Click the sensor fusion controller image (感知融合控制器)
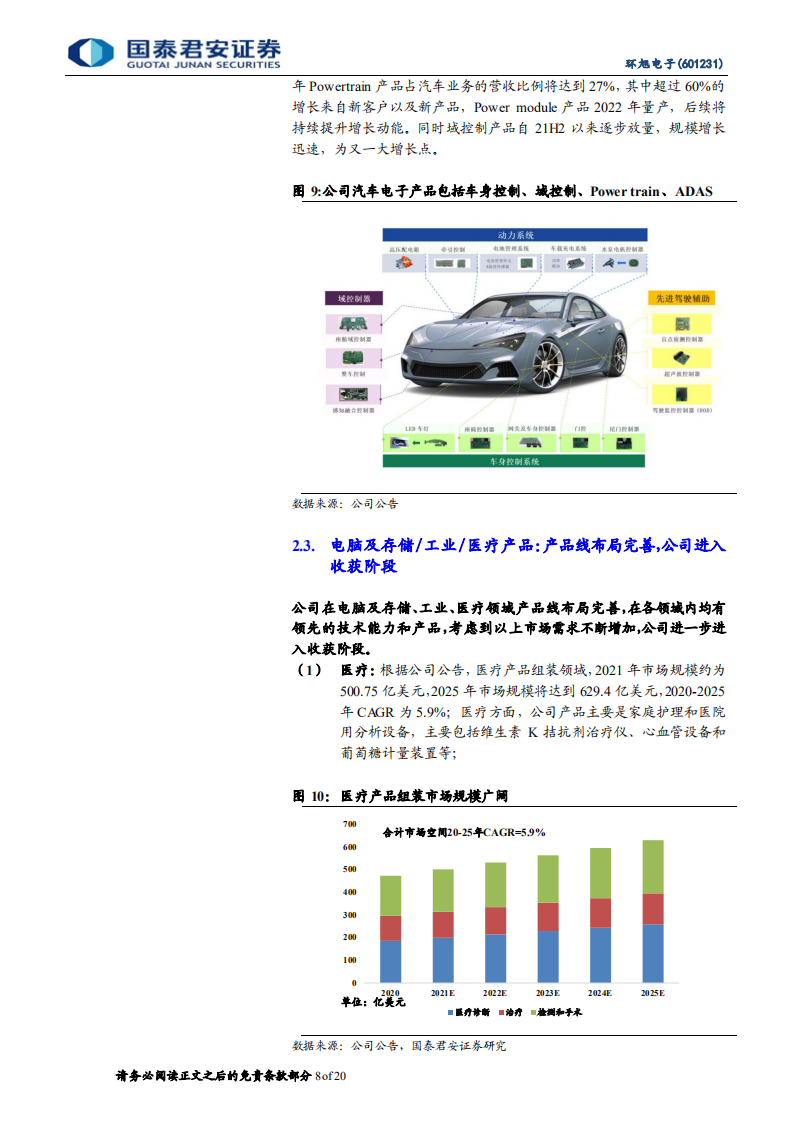The height and width of the screenshot is (1122, 793). click(x=354, y=394)
